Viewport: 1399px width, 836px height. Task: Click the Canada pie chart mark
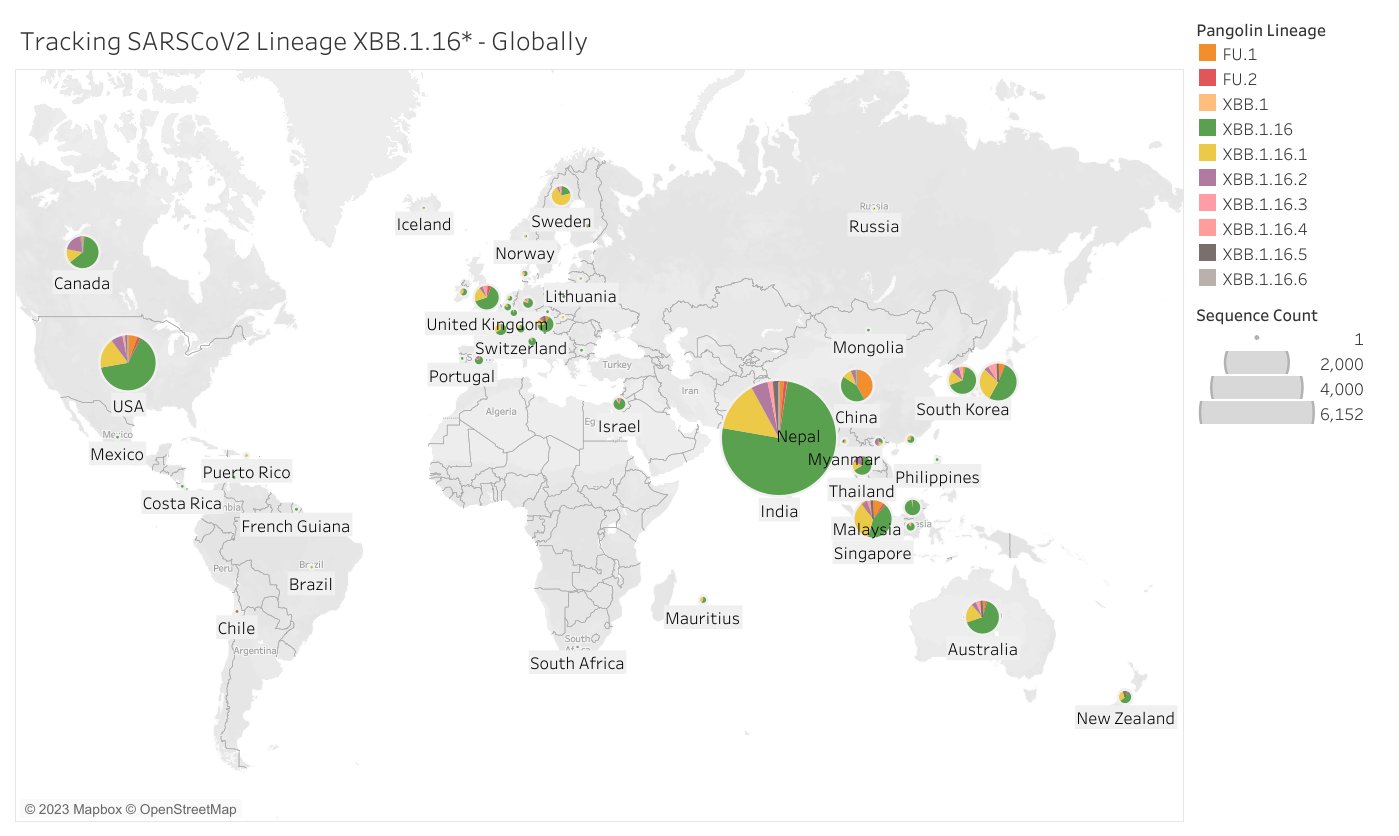(x=81, y=252)
